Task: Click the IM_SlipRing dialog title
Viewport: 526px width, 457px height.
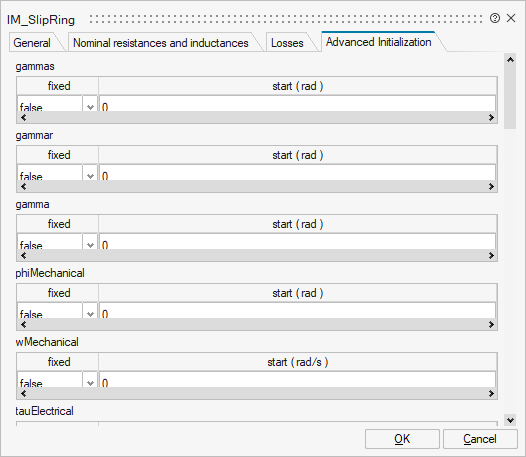Action: click(x=41, y=20)
